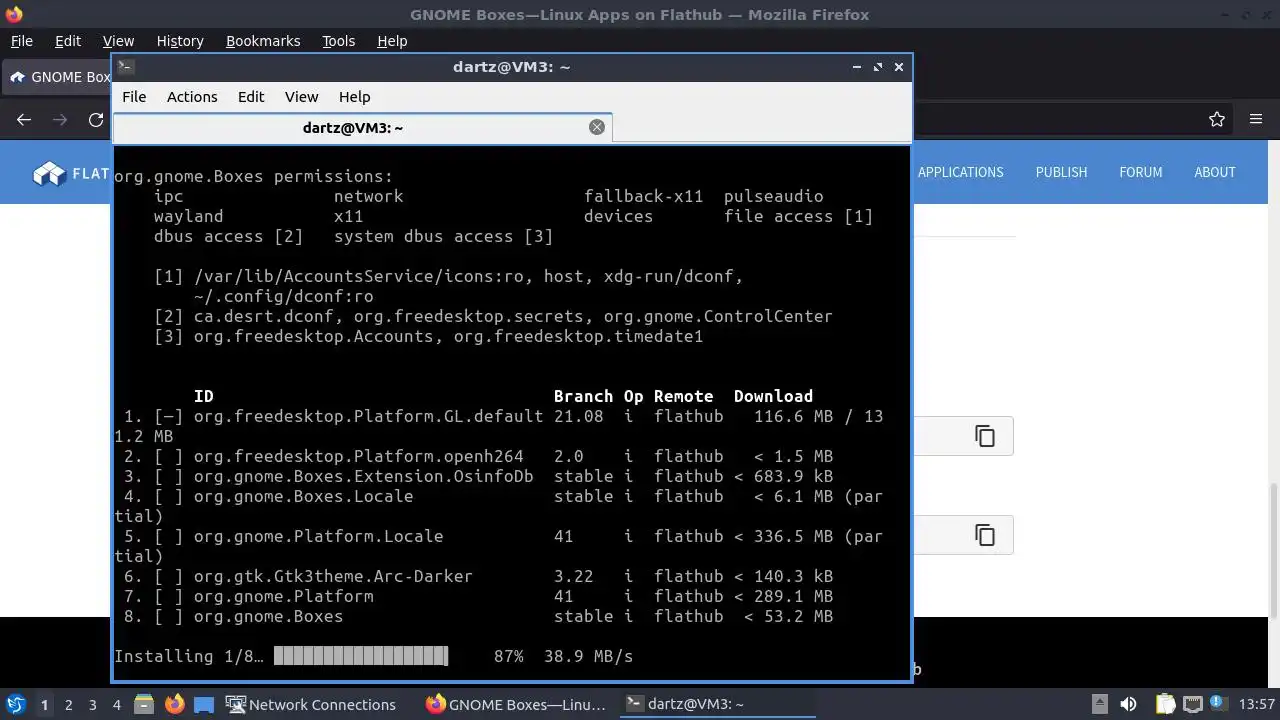The width and height of the screenshot is (1280, 720).
Task: Open the volume control tray icon
Action: [x=1129, y=704]
